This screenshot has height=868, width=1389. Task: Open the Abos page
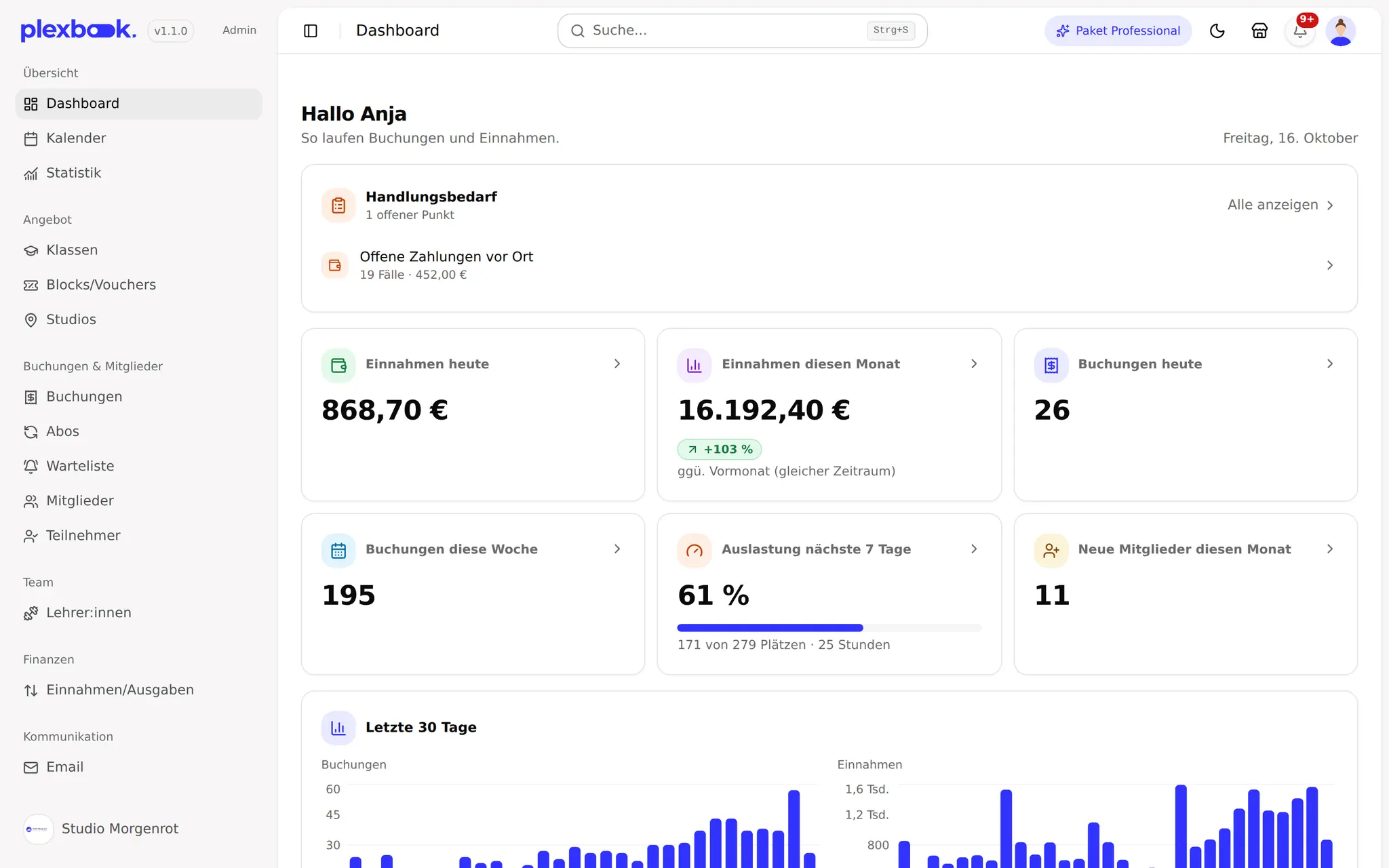[138, 432]
